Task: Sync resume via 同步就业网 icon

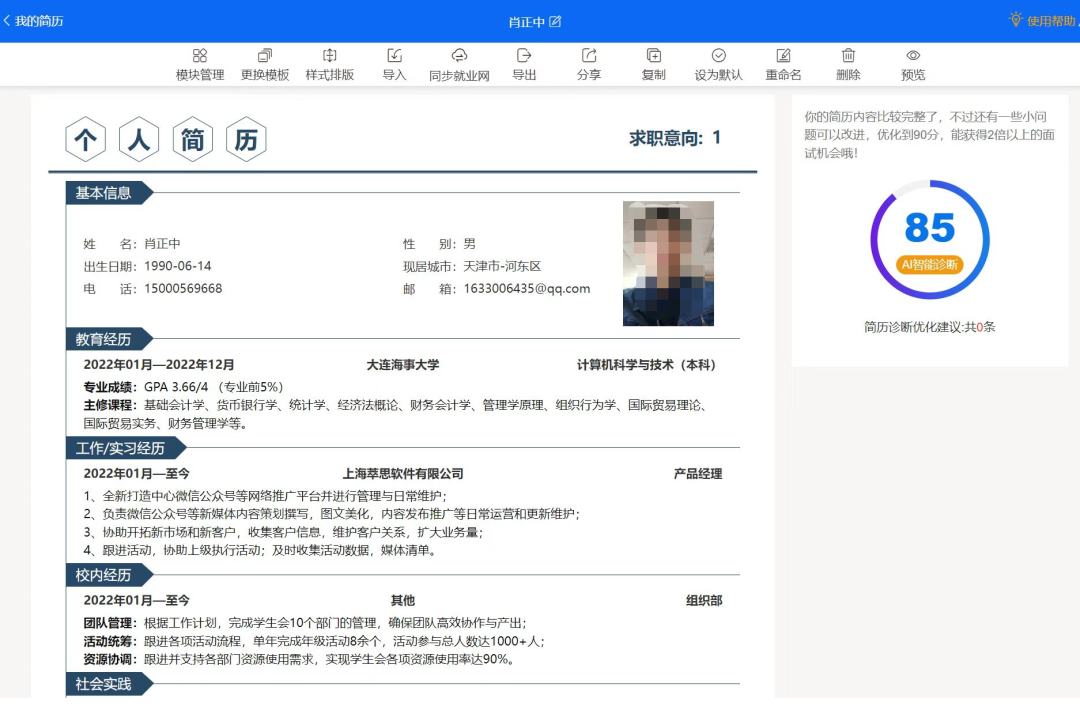Action: [459, 56]
